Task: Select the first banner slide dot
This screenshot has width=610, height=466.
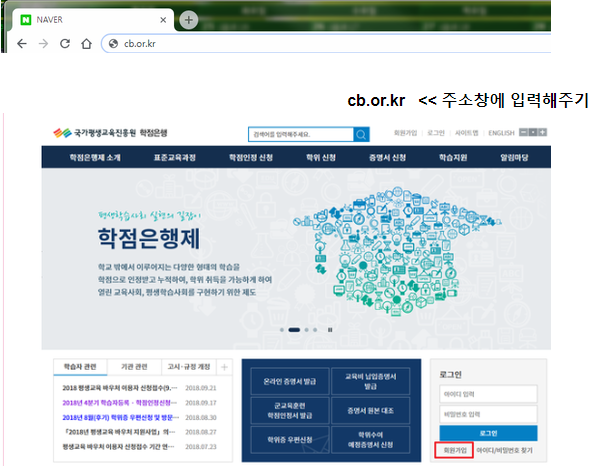Action: click(282, 330)
